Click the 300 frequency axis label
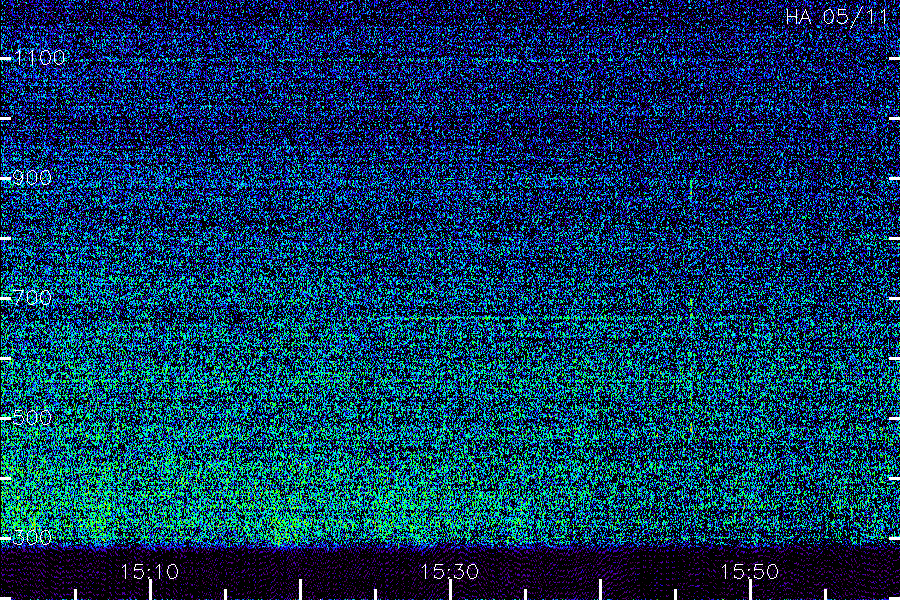900x600 pixels. coord(33,537)
